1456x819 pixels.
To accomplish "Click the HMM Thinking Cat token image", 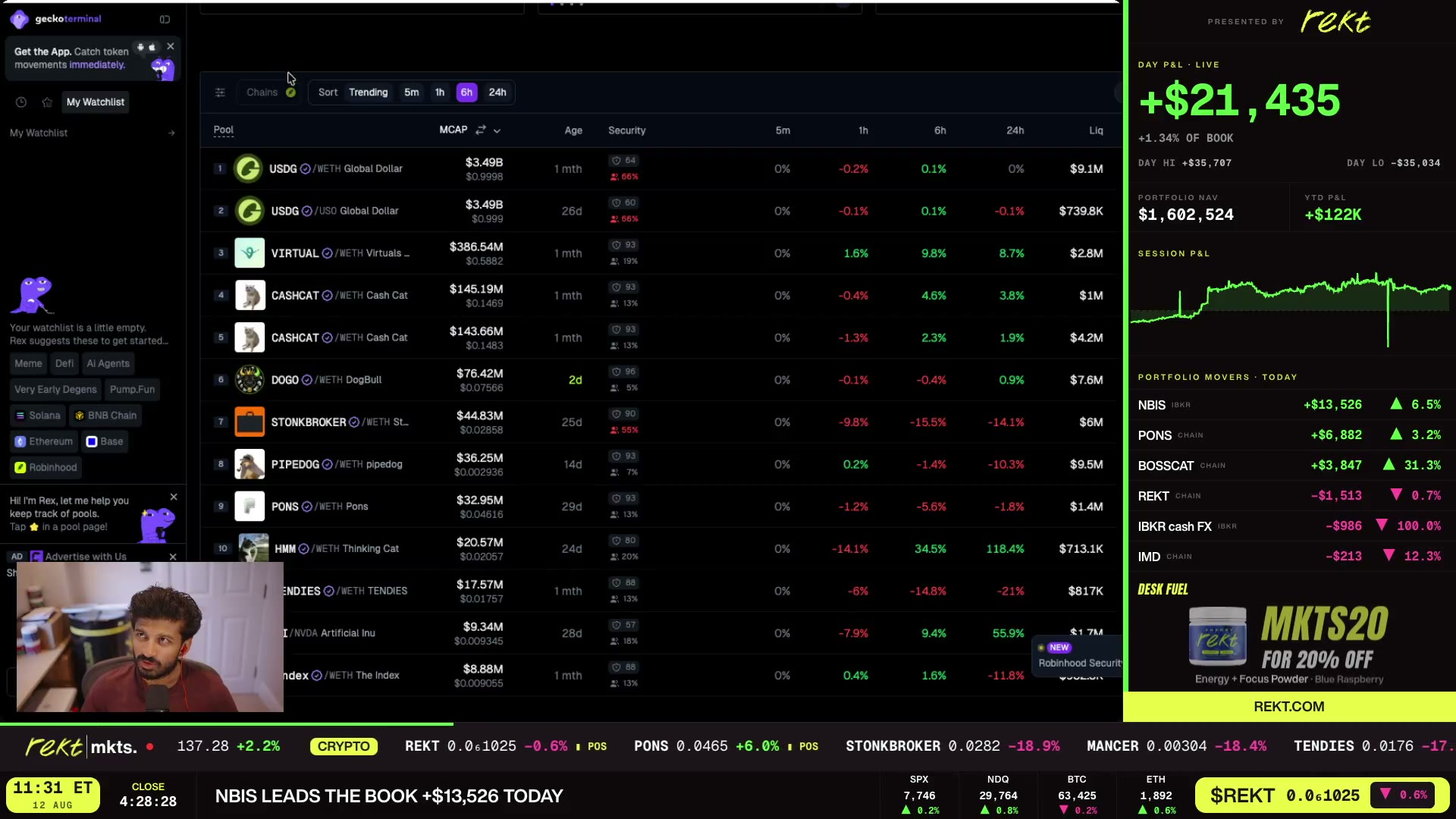I will [x=253, y=548].
